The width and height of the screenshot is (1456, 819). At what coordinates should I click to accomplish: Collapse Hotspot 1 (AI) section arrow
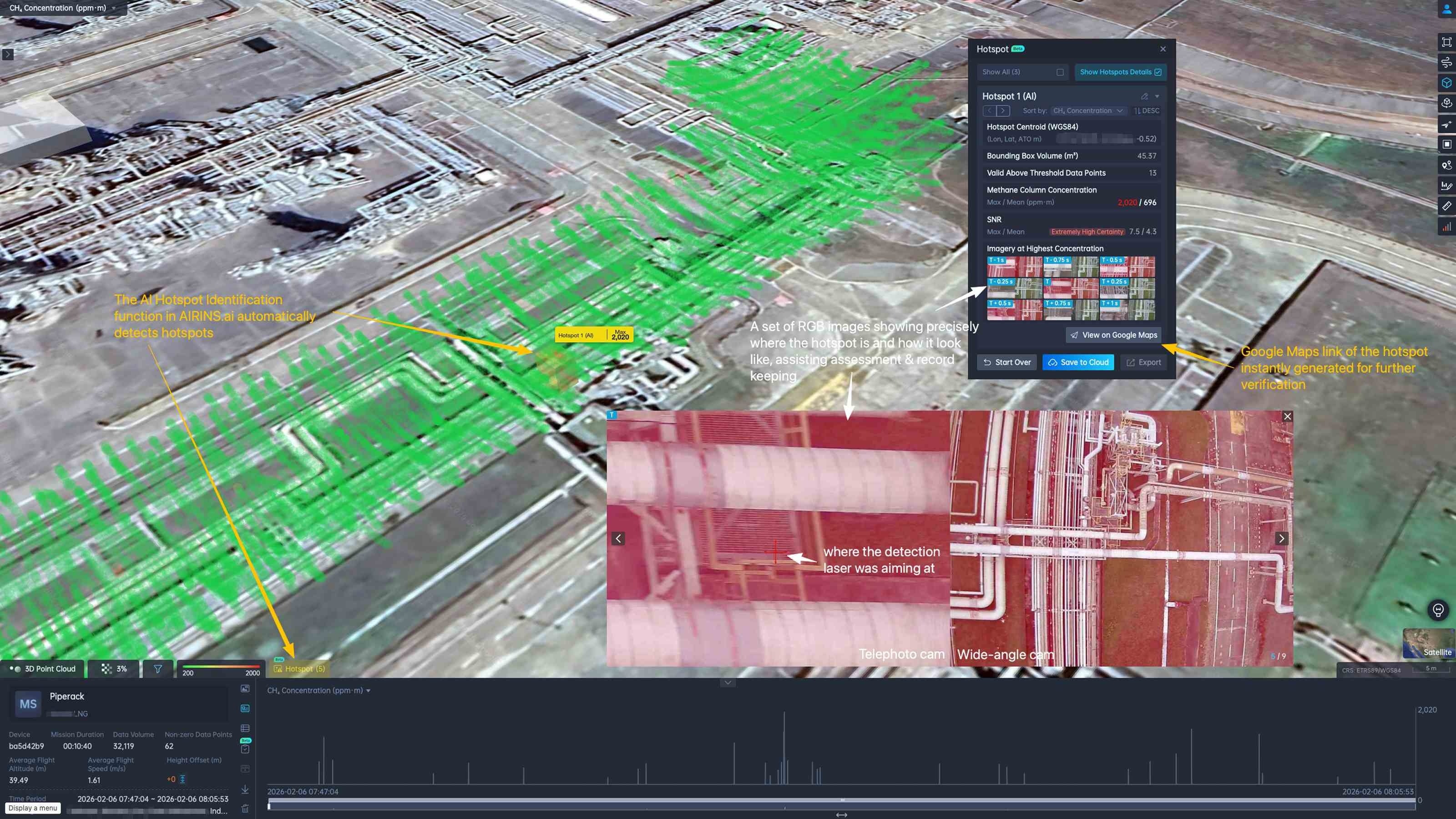coord(1157,96)
